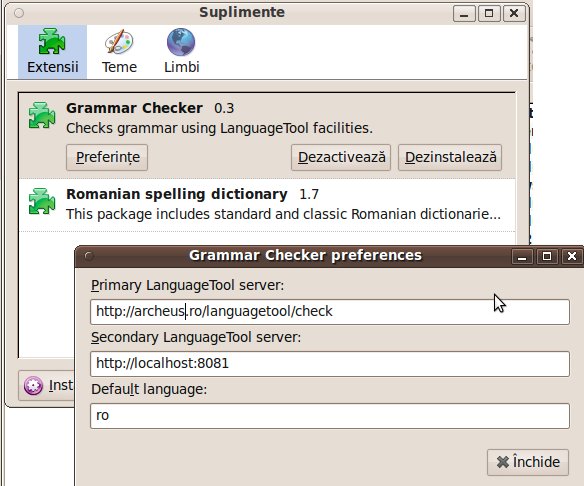The image size is (584, 486).
Task: Click the partially hidden Install button
Action: tap(47, 385)
